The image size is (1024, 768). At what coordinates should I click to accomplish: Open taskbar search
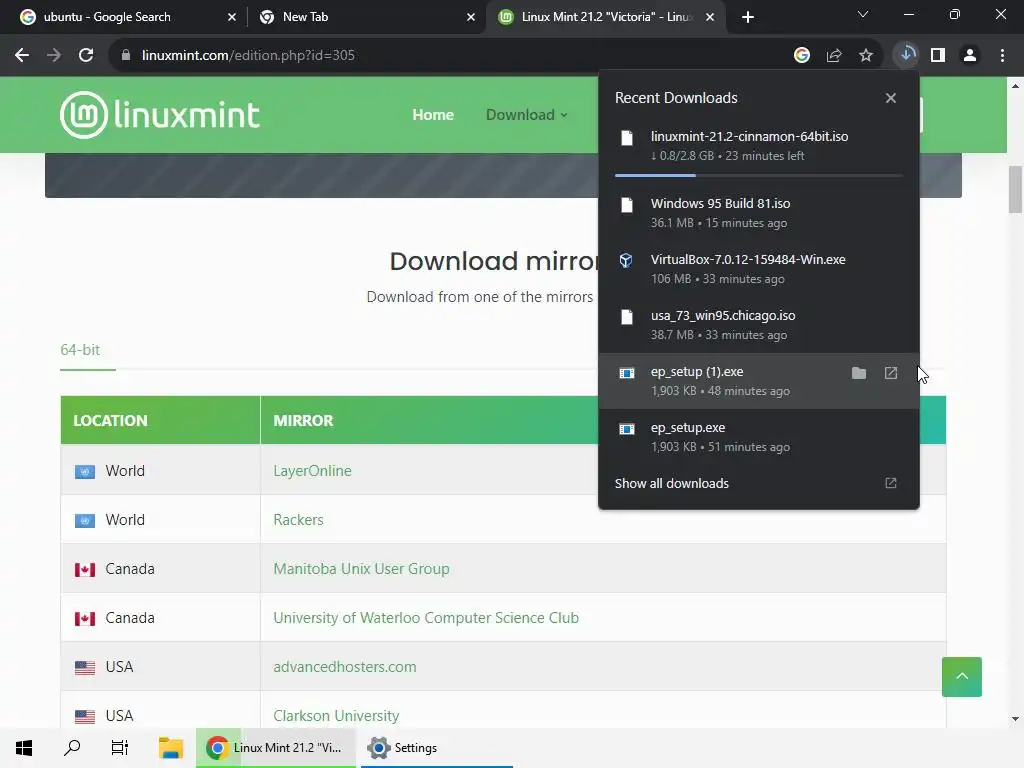[72, 748]
